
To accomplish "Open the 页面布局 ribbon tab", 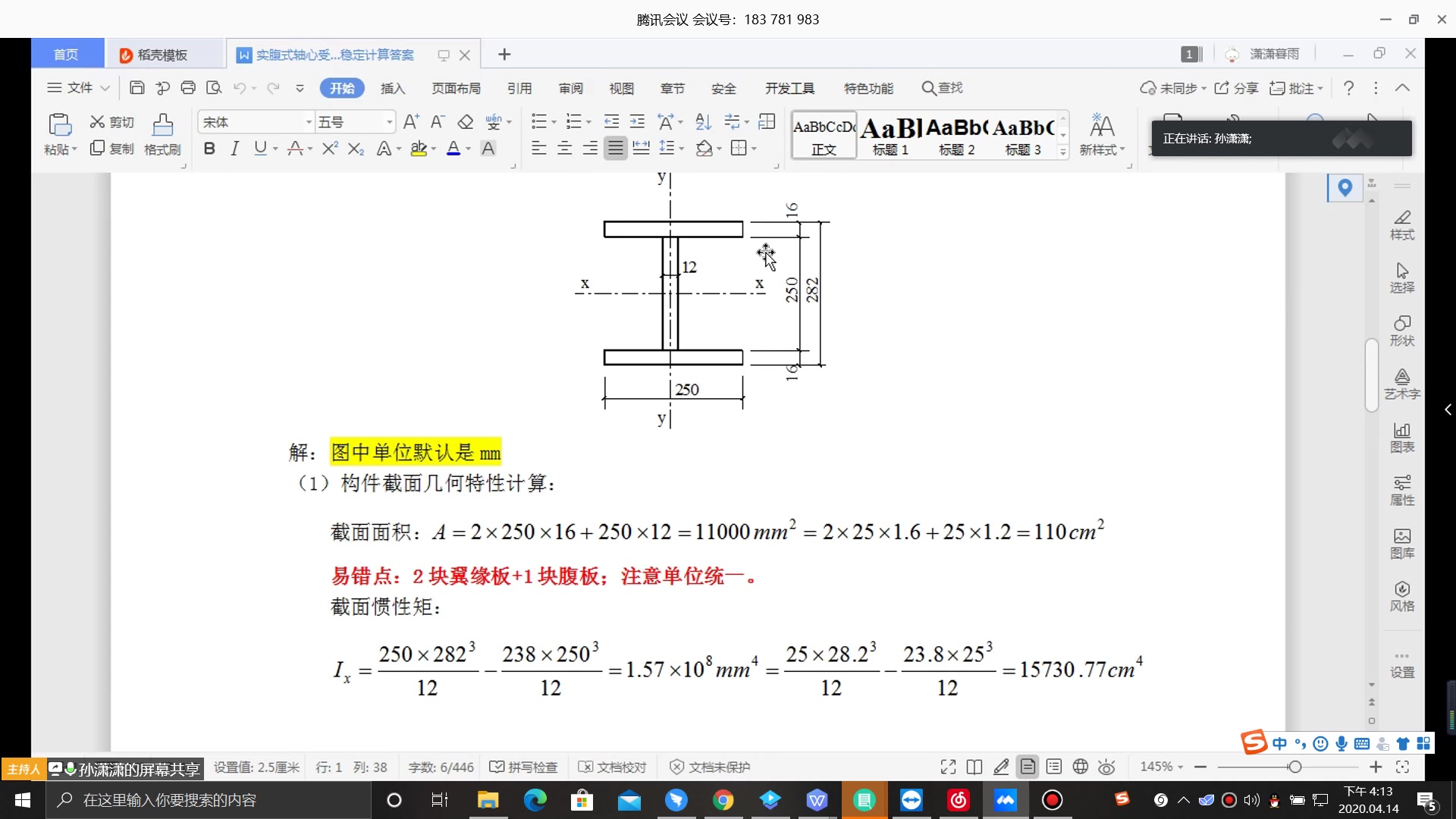I will click(456, 88).
